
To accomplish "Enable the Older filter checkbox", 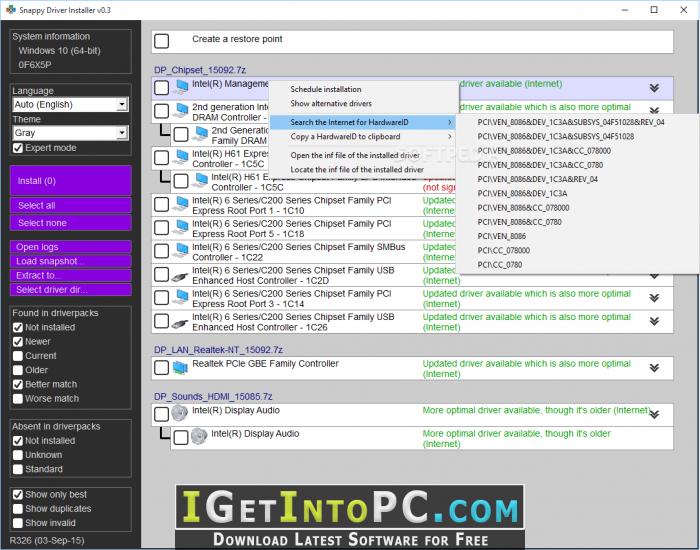I will click(18, 370).
